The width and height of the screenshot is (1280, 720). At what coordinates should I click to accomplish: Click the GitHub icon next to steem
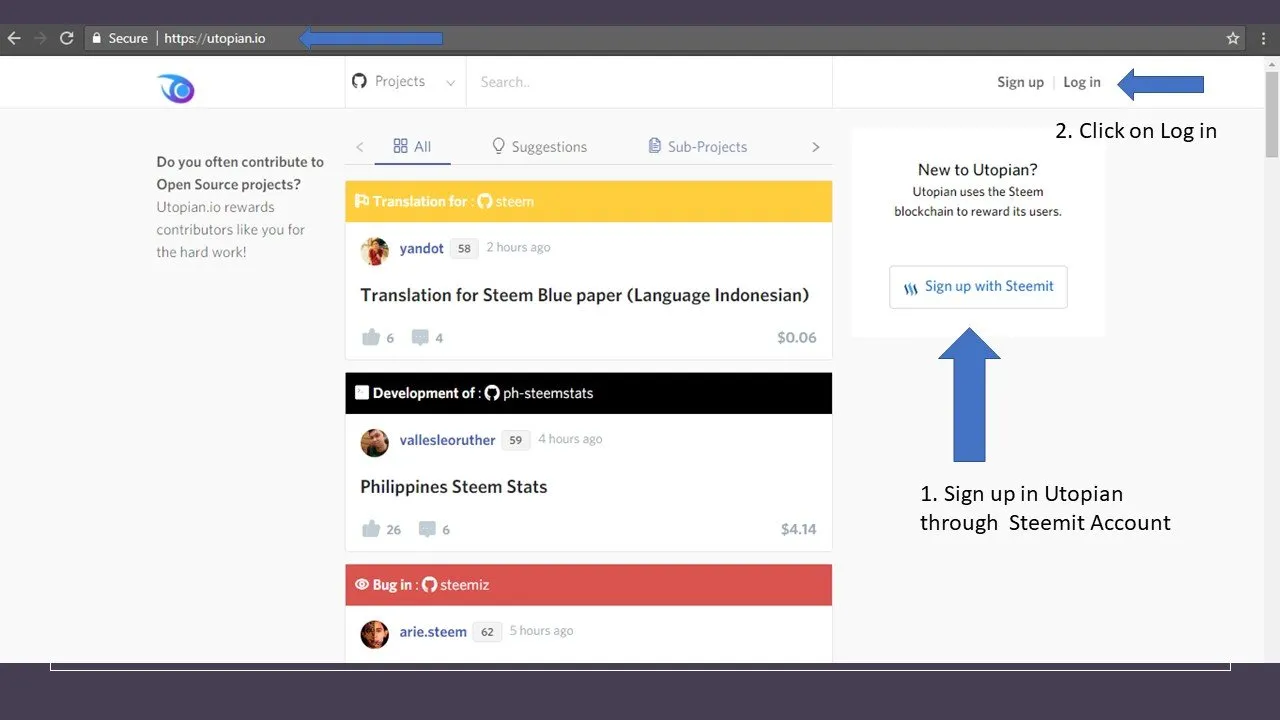tap(484, 201)
